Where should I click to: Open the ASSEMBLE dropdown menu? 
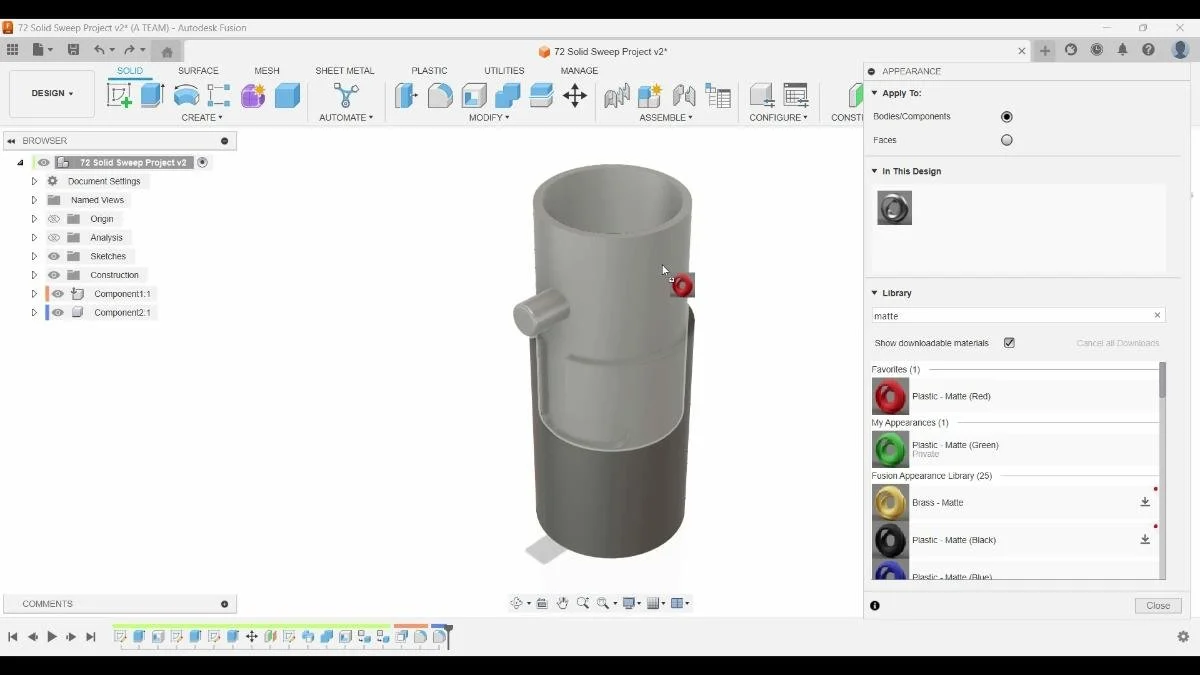[666, 118]
